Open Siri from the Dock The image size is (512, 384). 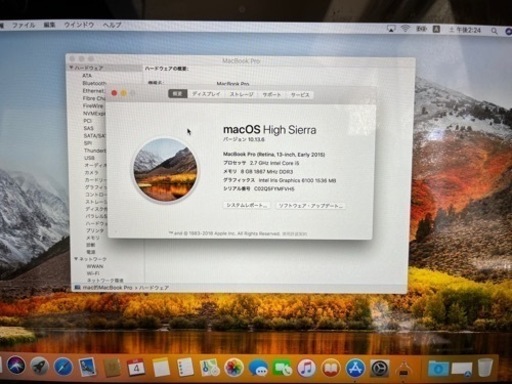[x=16, y=366]
